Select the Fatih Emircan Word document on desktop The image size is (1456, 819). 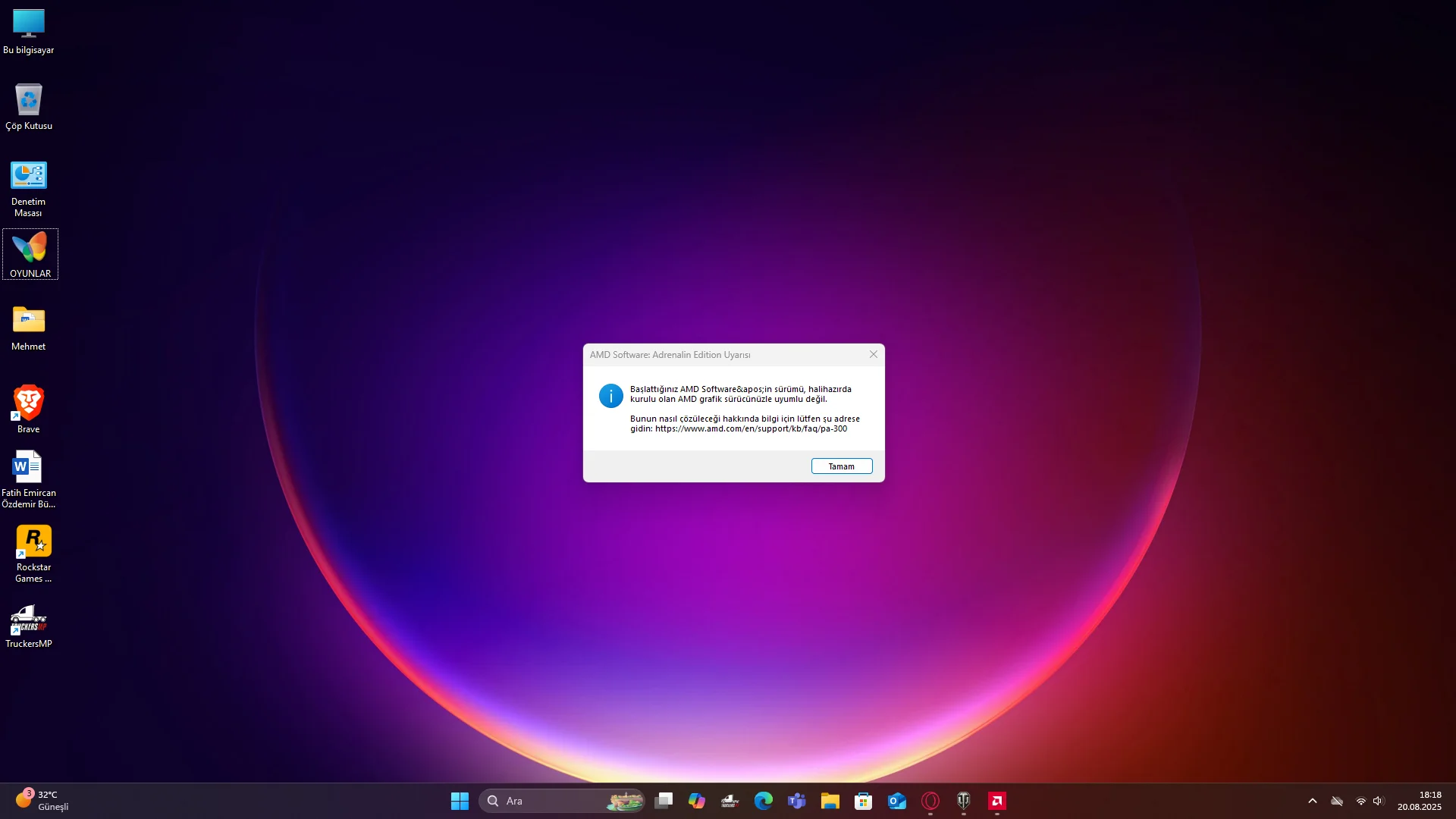coord(27,468)
